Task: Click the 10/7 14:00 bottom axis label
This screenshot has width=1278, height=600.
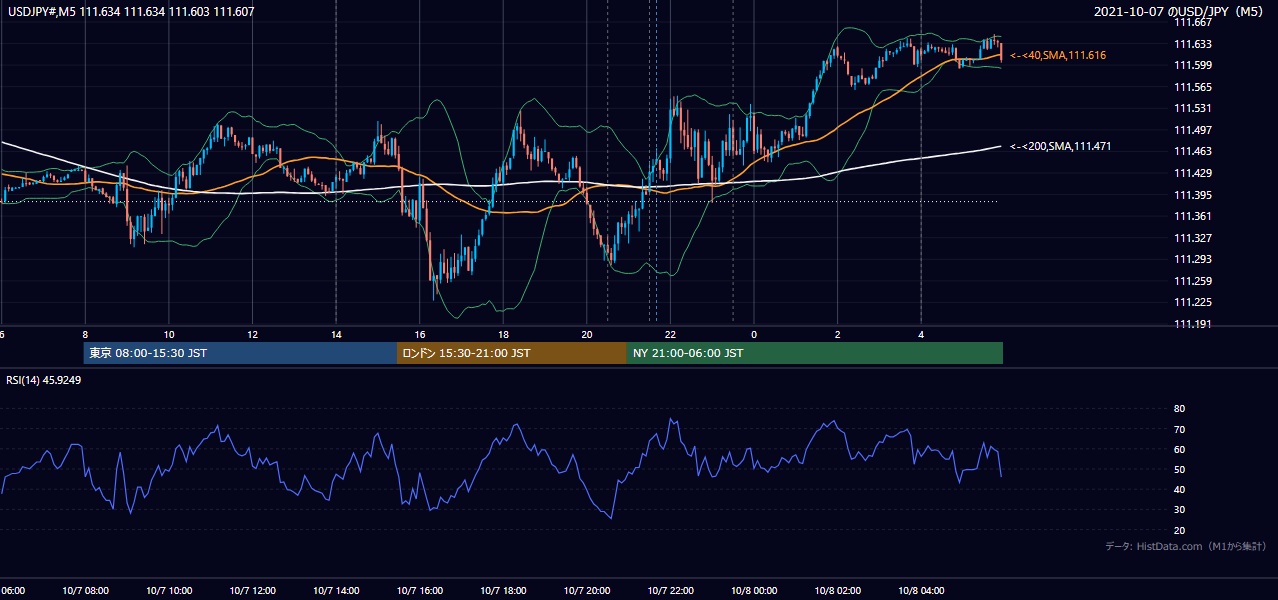Action: tap(336, 591)
